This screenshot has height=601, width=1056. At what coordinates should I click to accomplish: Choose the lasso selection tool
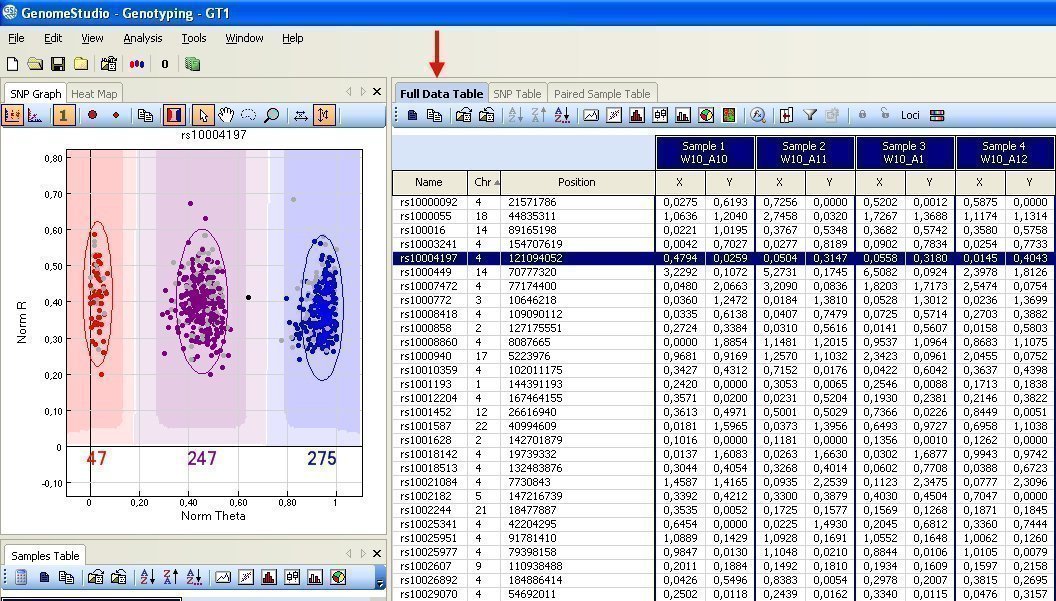point(249,115)
